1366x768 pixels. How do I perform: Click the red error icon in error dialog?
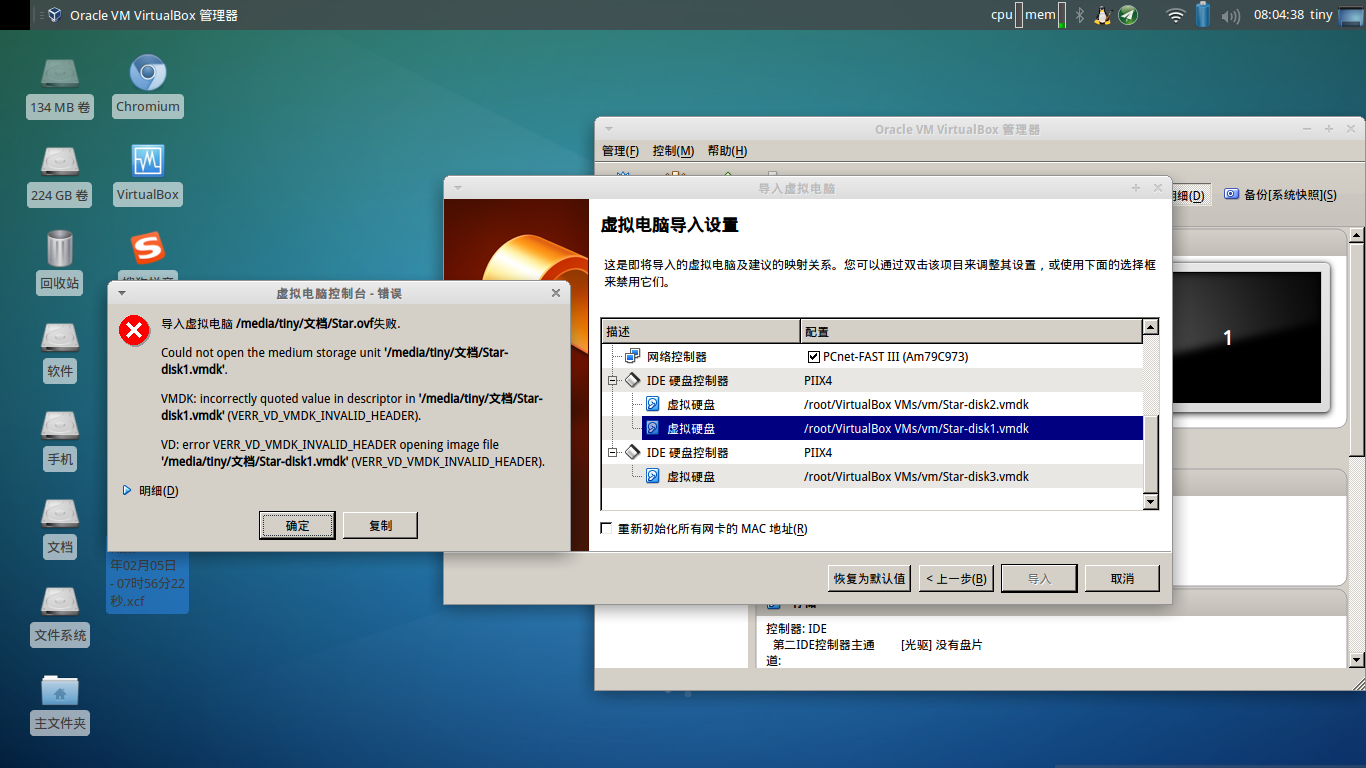point(134,330)
